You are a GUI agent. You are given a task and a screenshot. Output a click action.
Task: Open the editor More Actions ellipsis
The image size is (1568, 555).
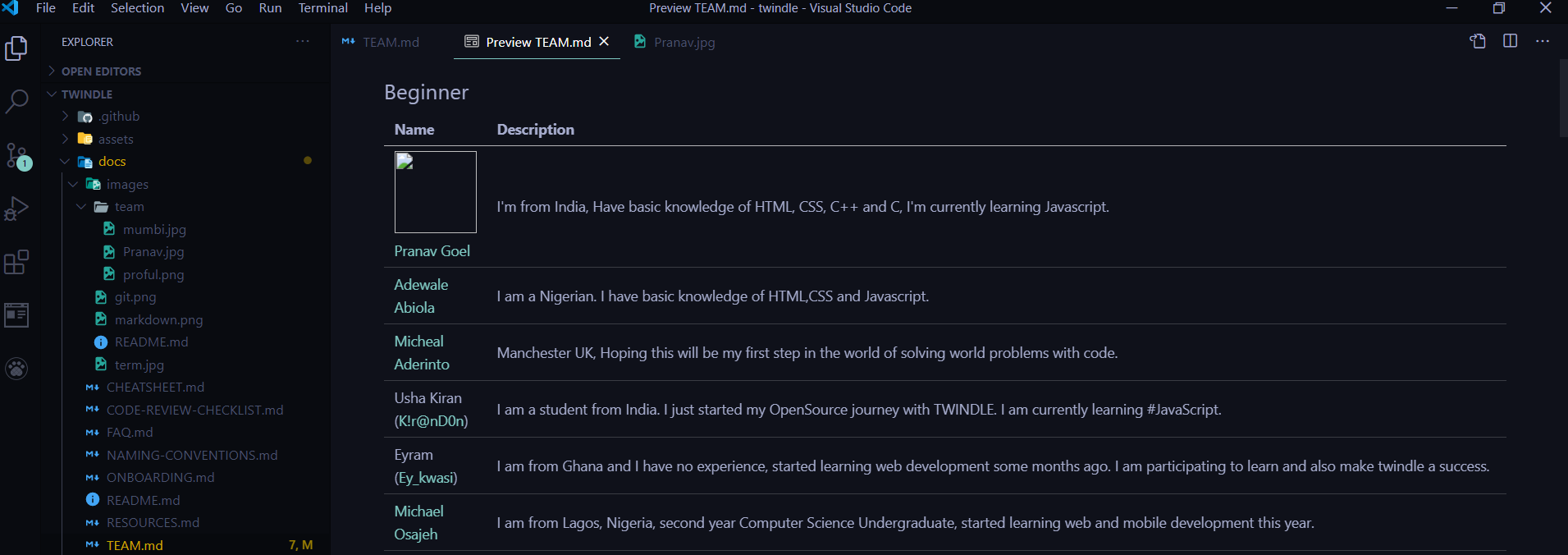click(x=1543, y=41)
